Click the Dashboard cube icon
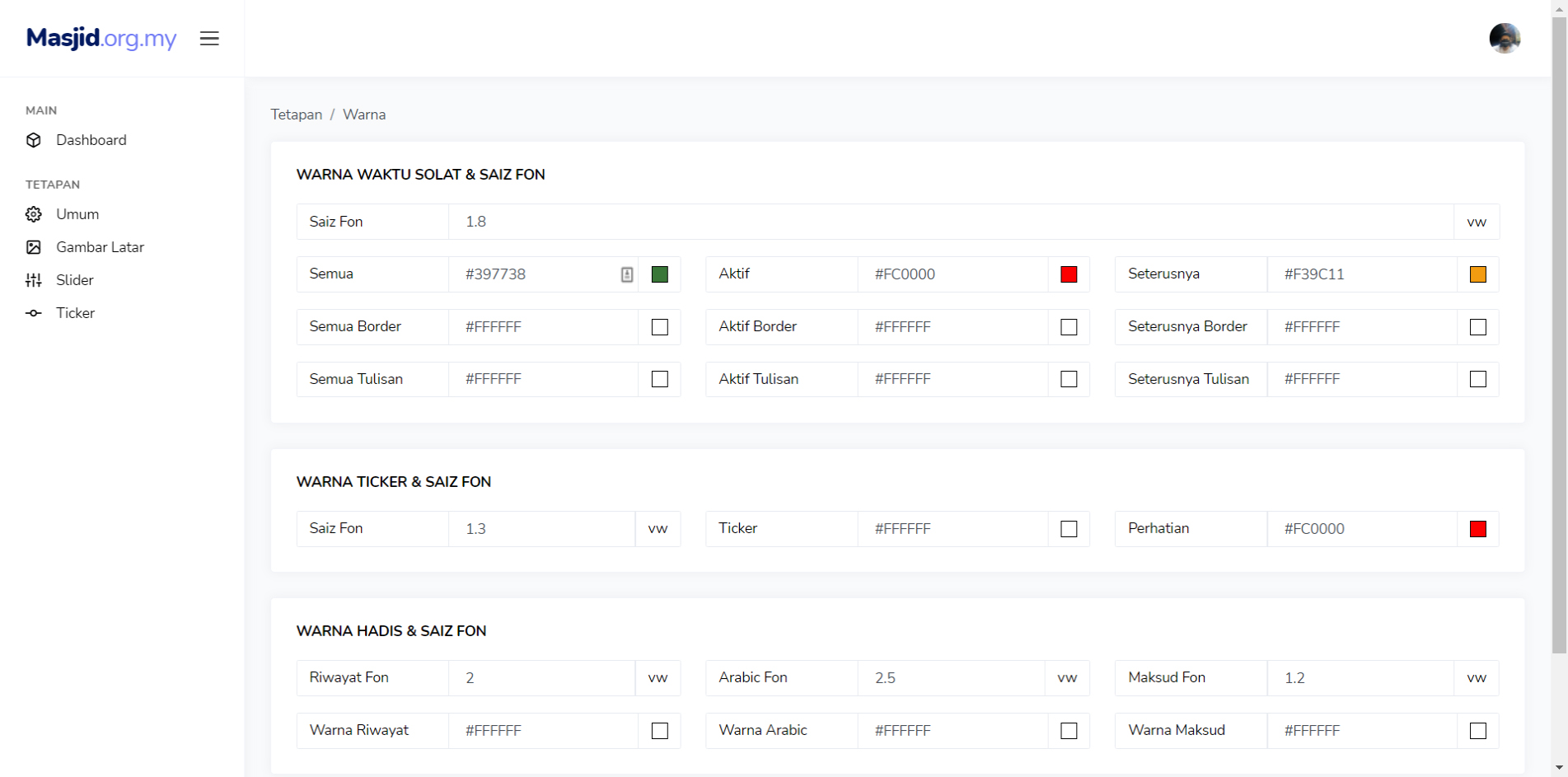Viewport: 1568px width, 777px height. point(34,140)
